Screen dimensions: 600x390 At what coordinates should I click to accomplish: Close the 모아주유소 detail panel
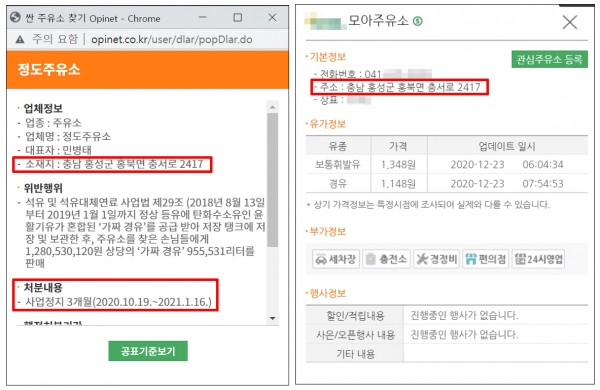[570, 22]
